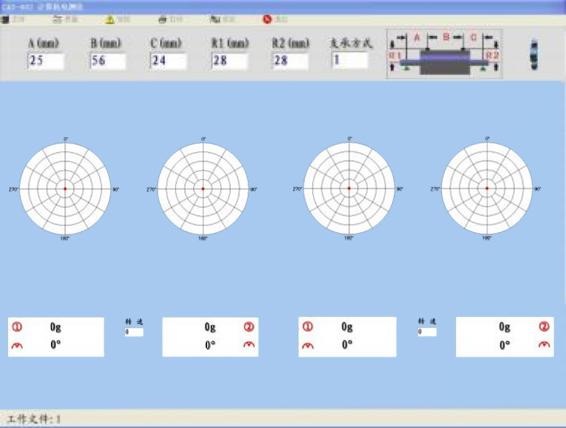
Task: Click the red circled 2 in rightmost readout
Action: tap(544, 326)
